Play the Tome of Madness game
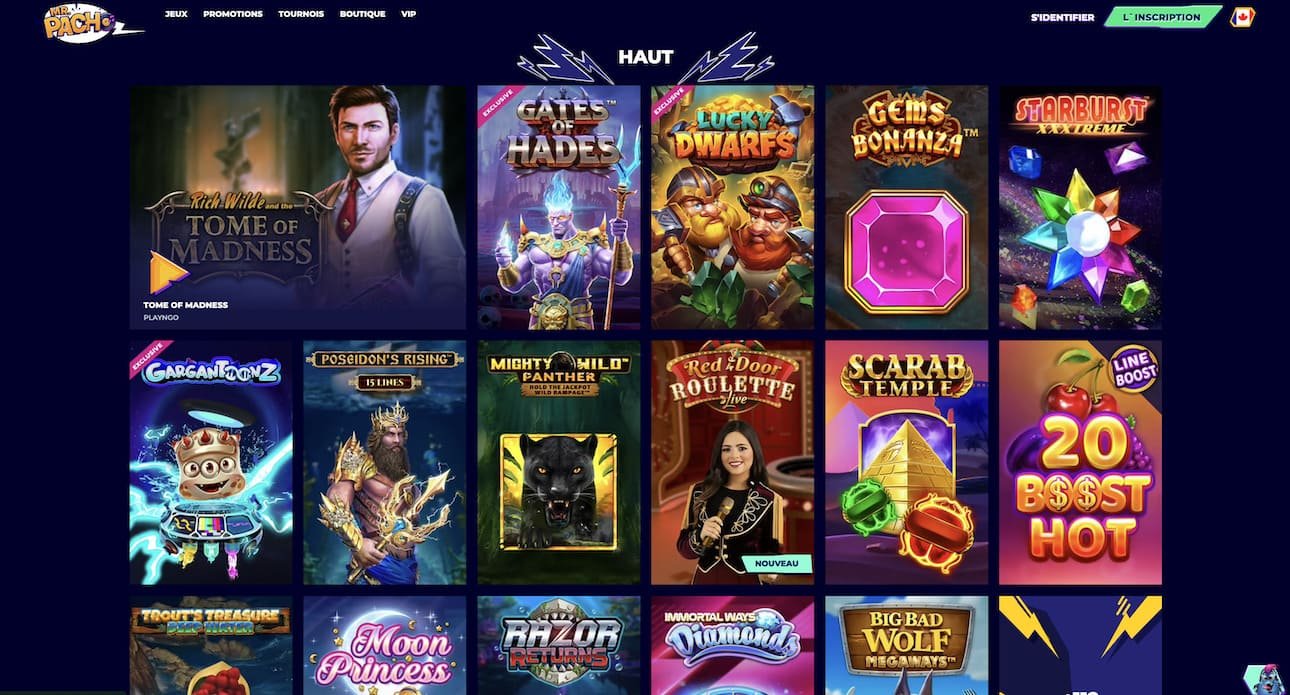1290x695 pixels. pos(298,207)
